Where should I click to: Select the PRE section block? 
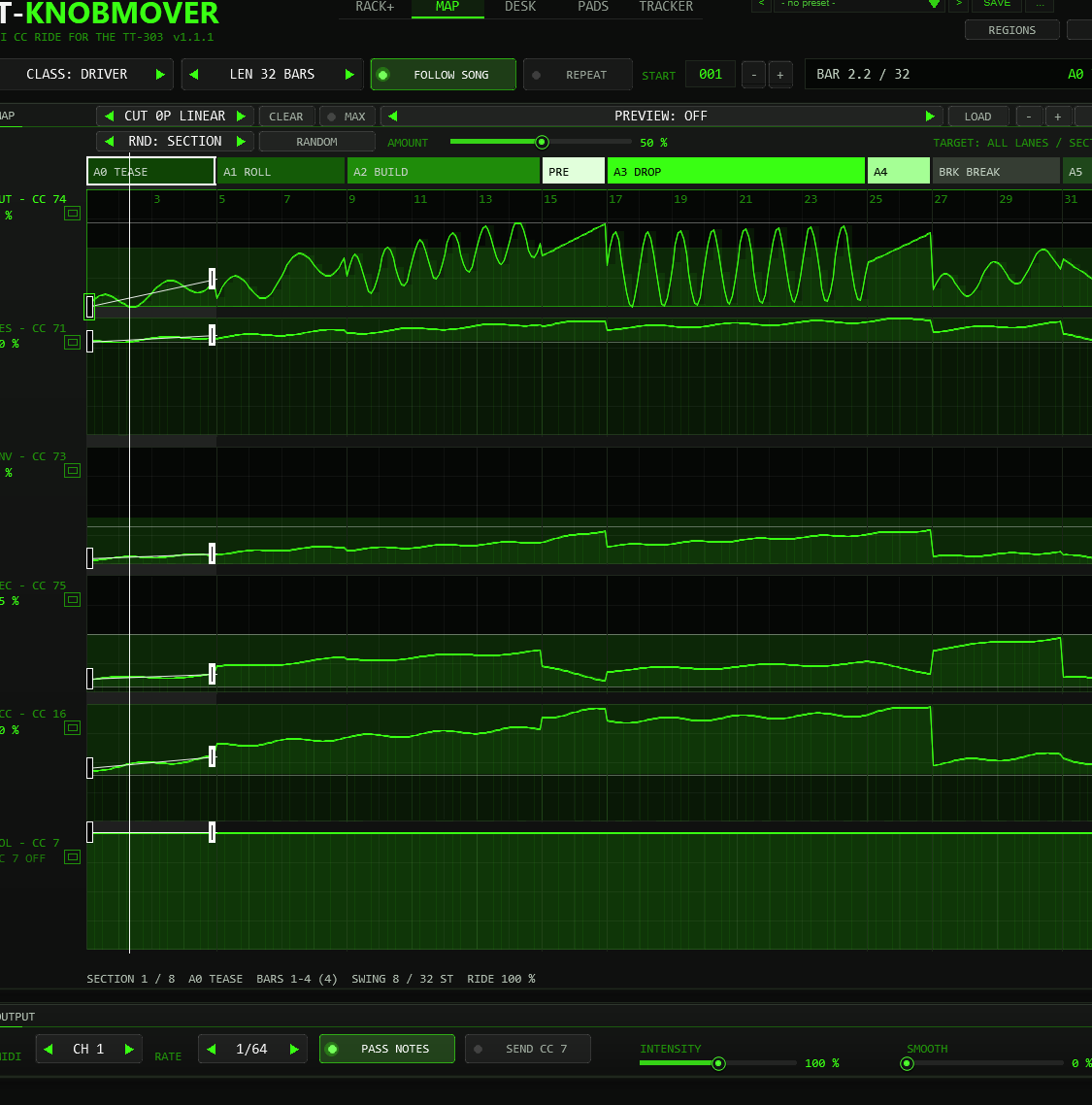[x=574, y=171]
